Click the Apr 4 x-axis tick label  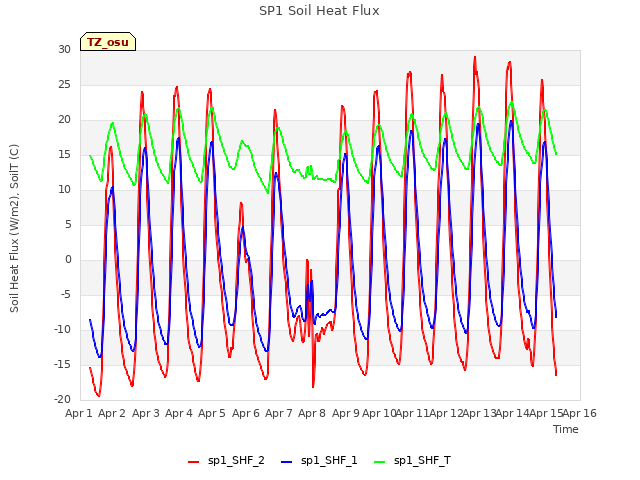point(179,413)
